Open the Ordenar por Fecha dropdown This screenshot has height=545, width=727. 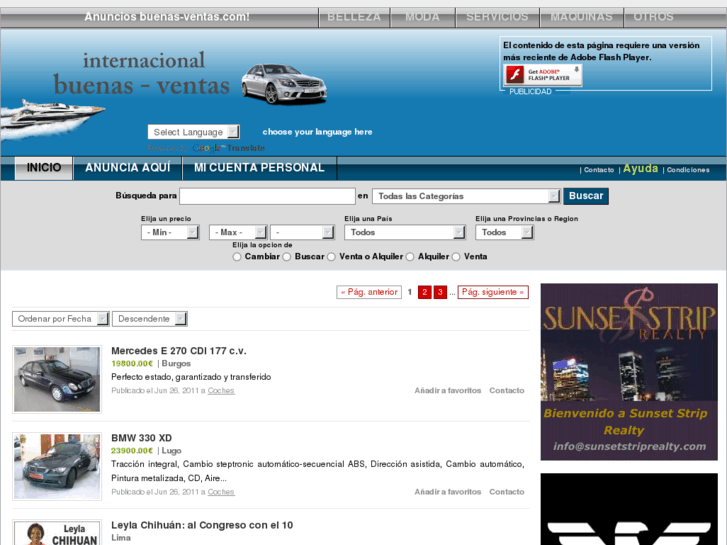click(60, 319)
